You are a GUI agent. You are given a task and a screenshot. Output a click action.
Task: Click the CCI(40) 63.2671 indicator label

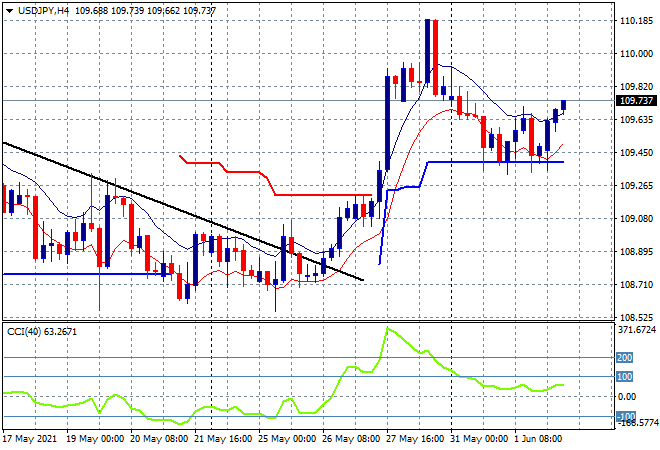click(x=42, y=332)
